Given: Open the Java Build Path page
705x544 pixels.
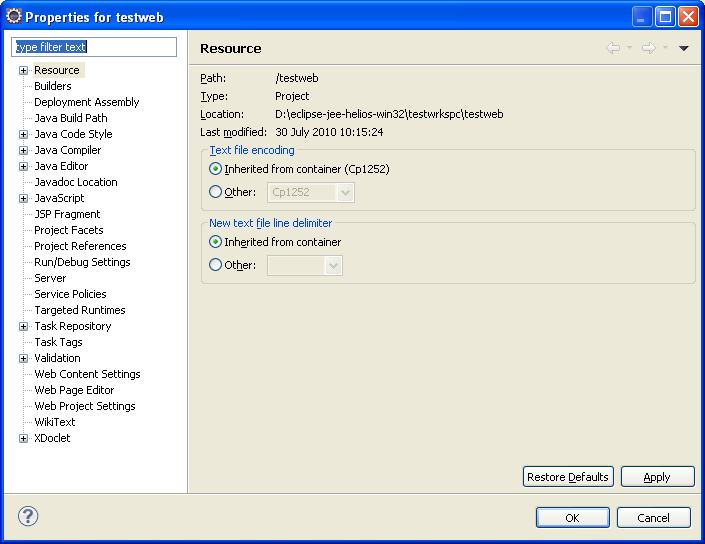Looking at the screenshot, I should [x=70, y=118].
